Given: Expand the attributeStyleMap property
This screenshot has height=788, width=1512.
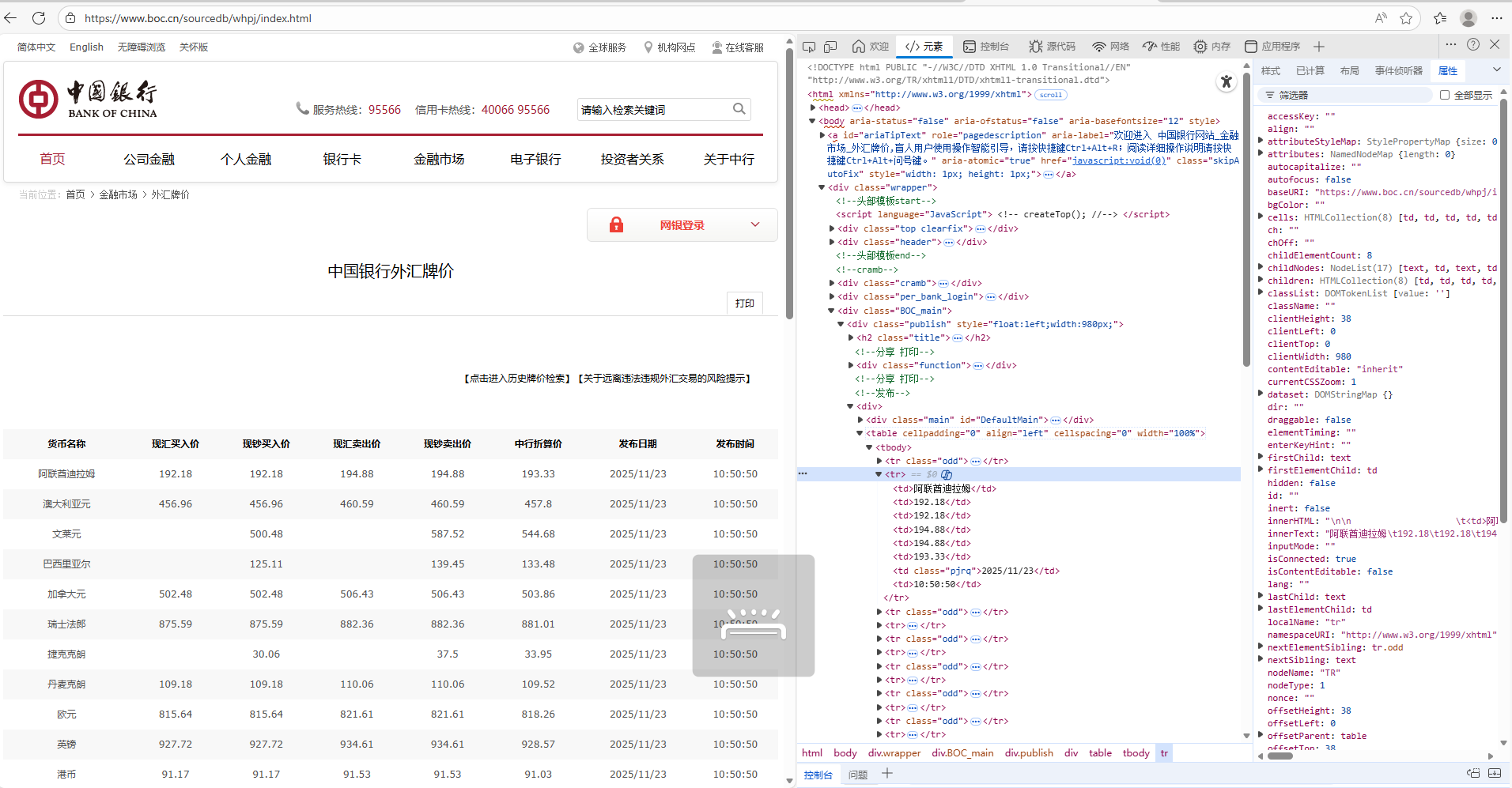Looking at the screenshot, I should 1261,141.
